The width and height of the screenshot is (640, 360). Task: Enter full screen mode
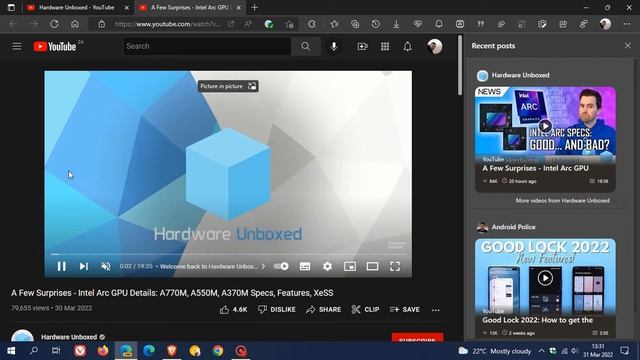[x=395, y=267]
